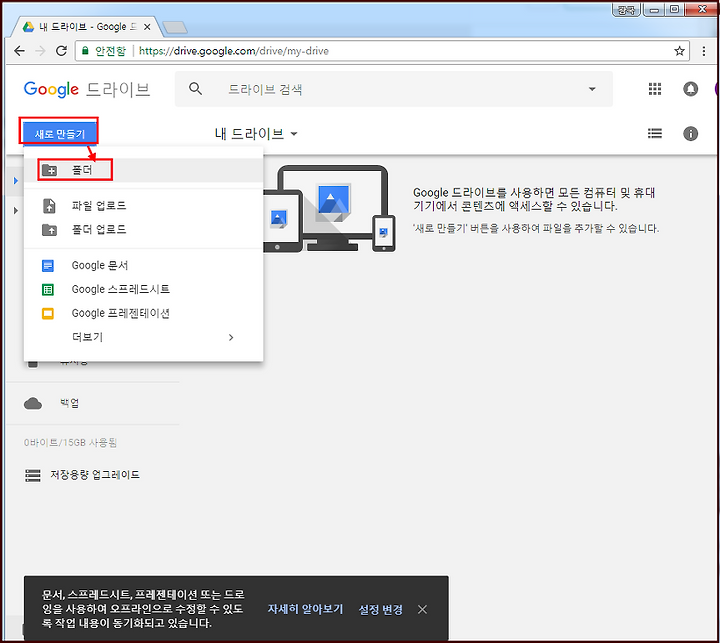Viewport: 720px width, 643px height.
Task: Click 설정 변경 in the notification
Action: click(x=380, y=609)
